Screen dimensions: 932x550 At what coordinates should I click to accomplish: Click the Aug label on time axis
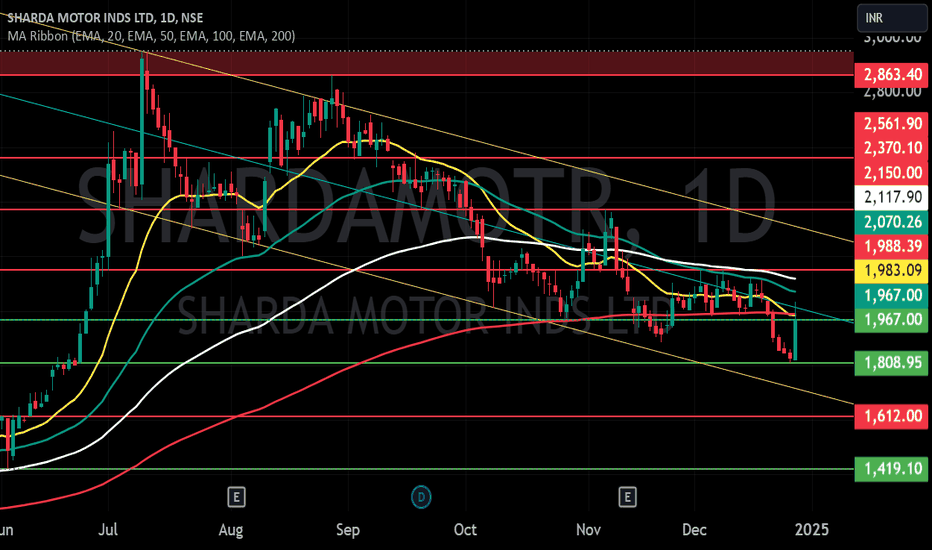[231, 529]
